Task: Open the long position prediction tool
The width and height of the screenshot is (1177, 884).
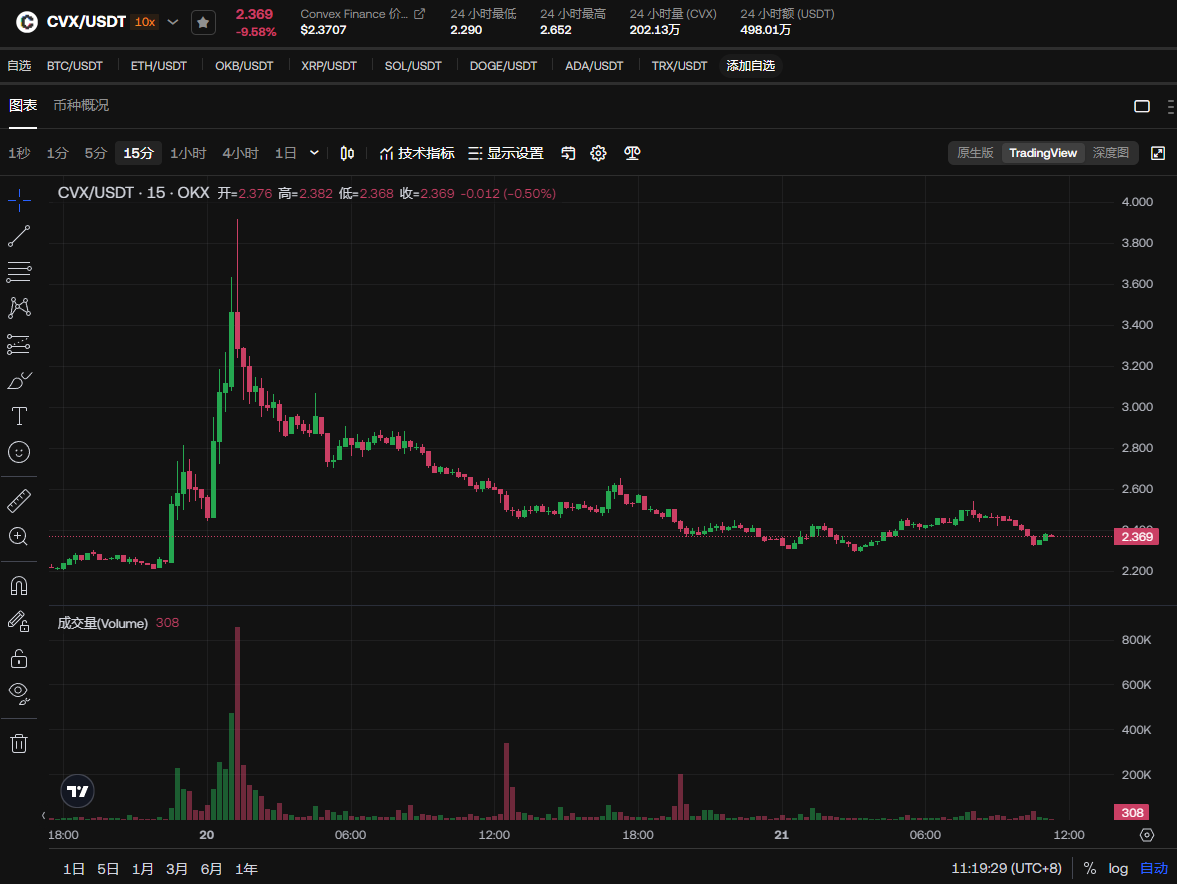Action: click(19, 344)
